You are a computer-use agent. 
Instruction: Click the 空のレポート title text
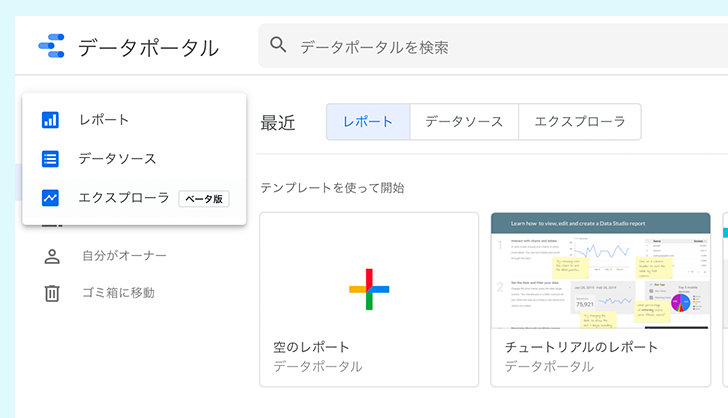tap(311, 347)
